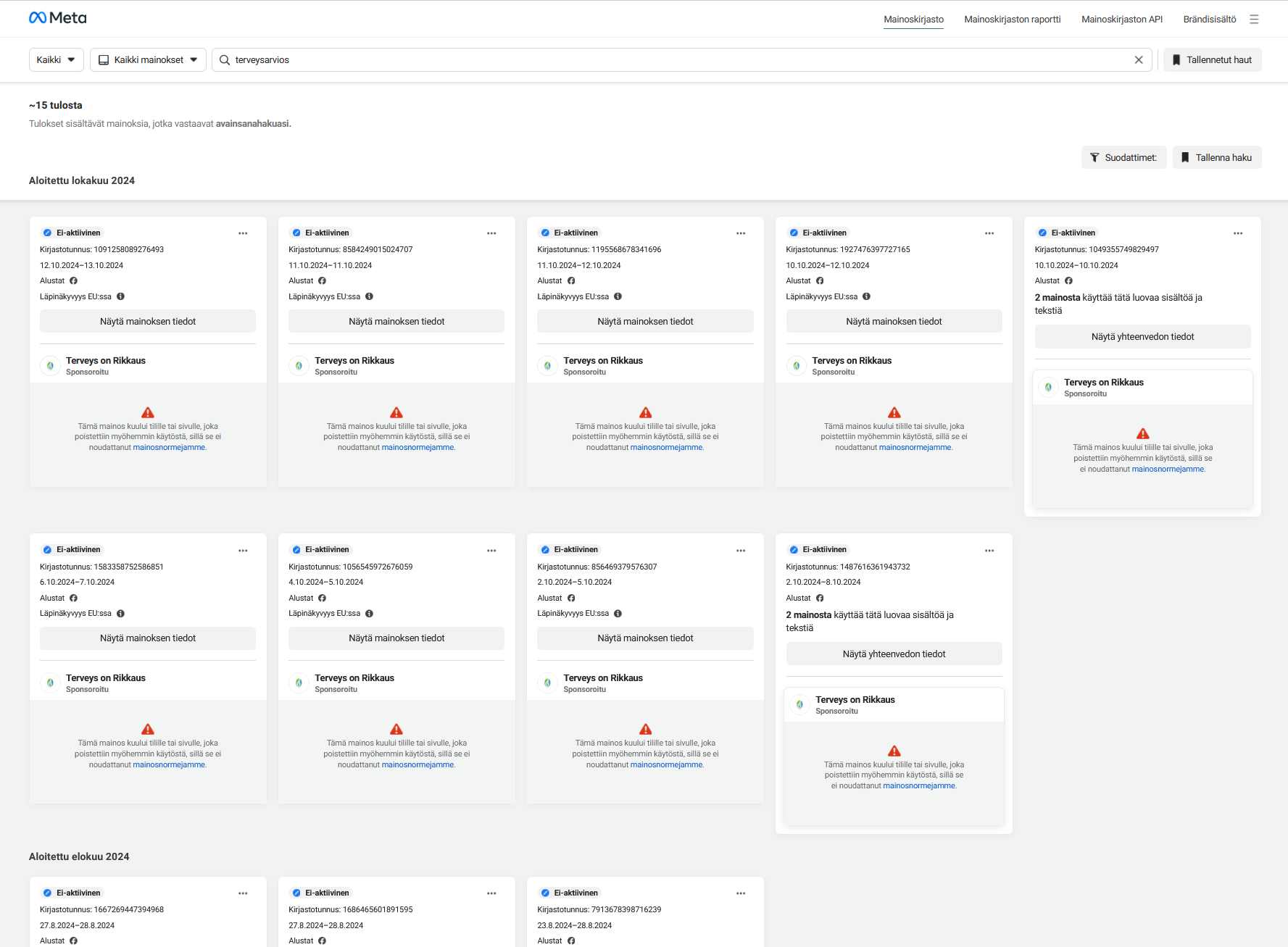Image resolution: width=1288 pixels, height=947 pixels.
Task: Open options menu for ad 1667269447394968
Action: pyautogui.click(x=243, y=893)
